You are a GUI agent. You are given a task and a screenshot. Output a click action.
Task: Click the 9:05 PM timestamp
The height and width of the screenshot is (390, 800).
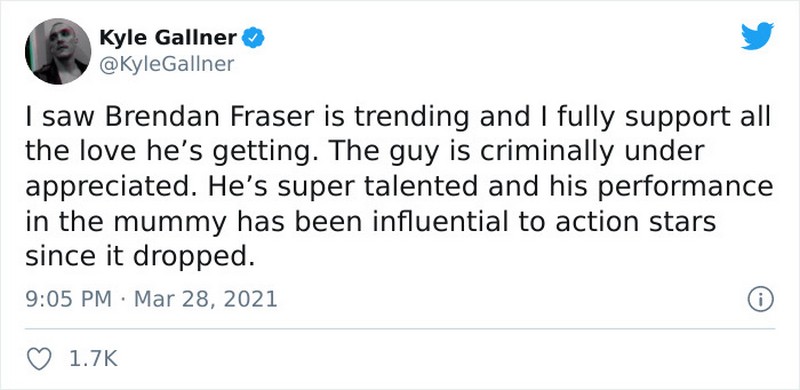pyautogui.click(x=68, y=299)
